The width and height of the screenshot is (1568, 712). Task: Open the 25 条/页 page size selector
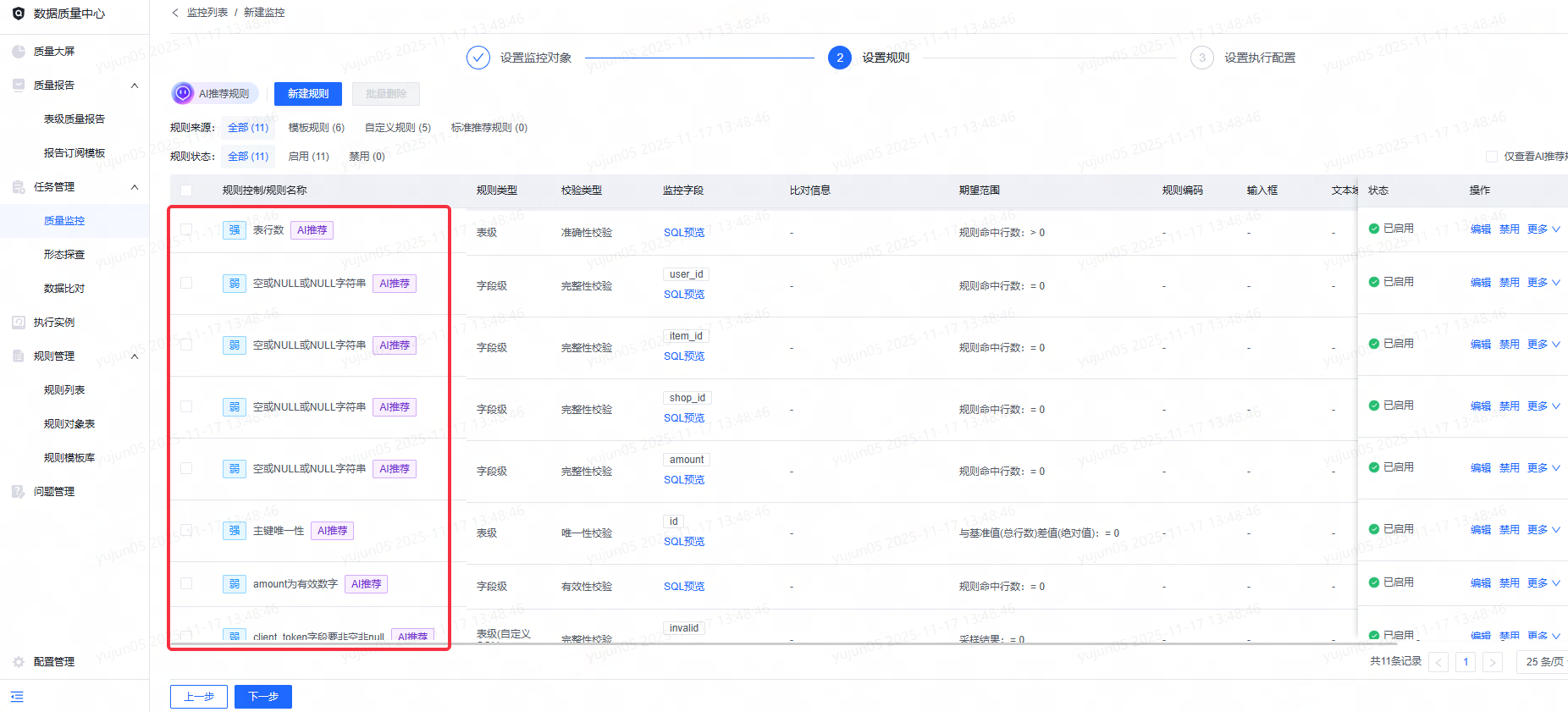[x=1544, y=662]
